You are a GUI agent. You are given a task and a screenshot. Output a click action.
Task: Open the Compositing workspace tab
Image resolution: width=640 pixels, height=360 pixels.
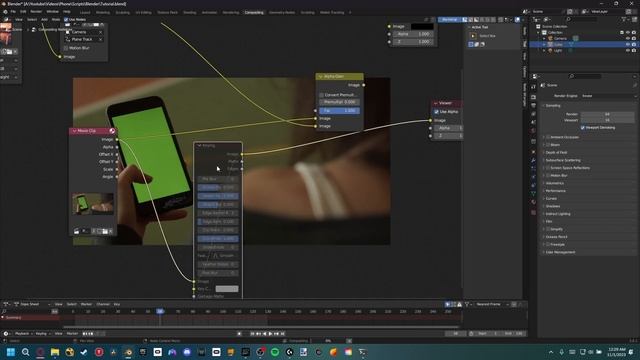pyautogui.click(x=254, y=12)
